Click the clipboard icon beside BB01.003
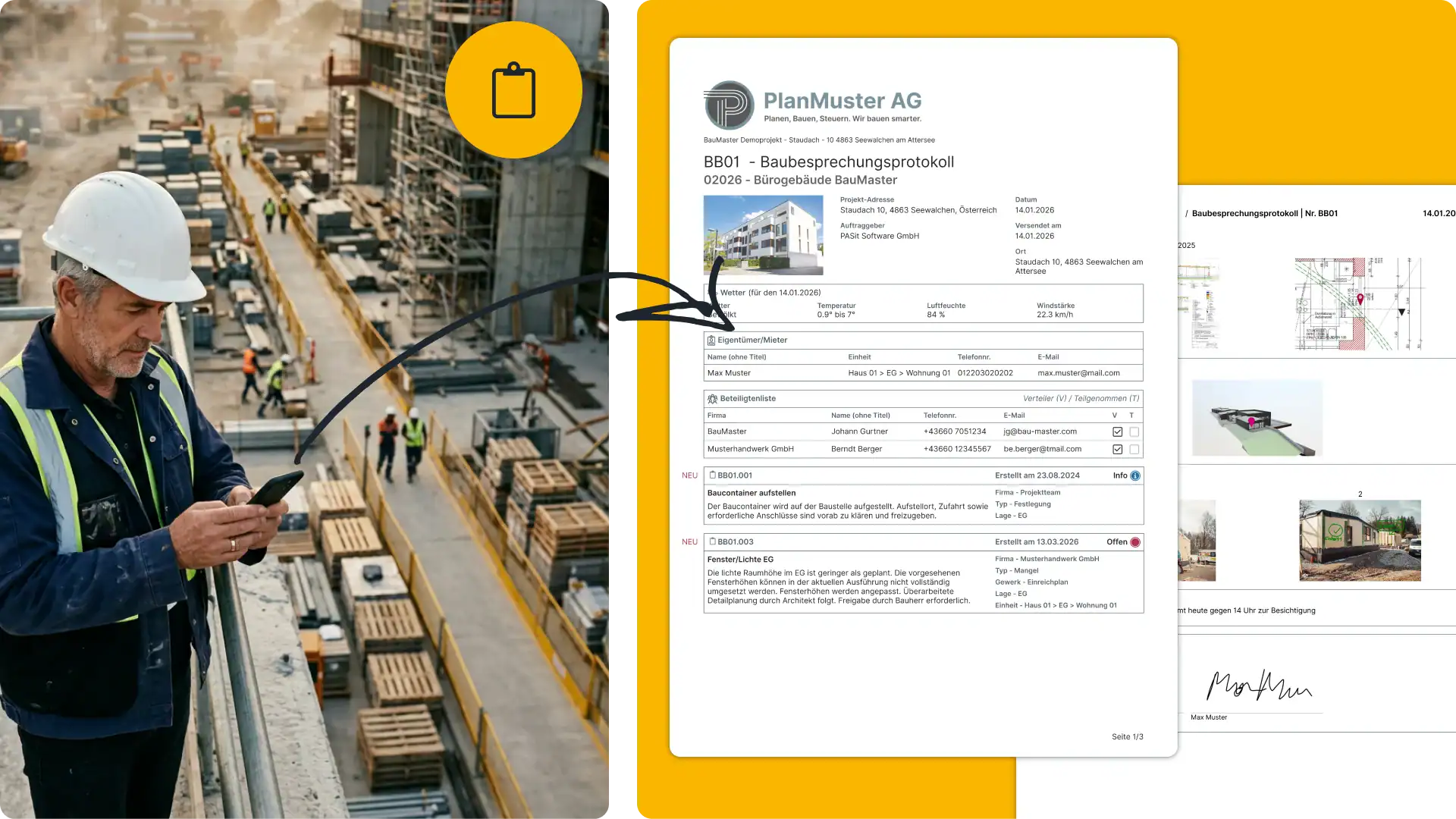This screenshot has width=1456, height=819. [712, 541]
